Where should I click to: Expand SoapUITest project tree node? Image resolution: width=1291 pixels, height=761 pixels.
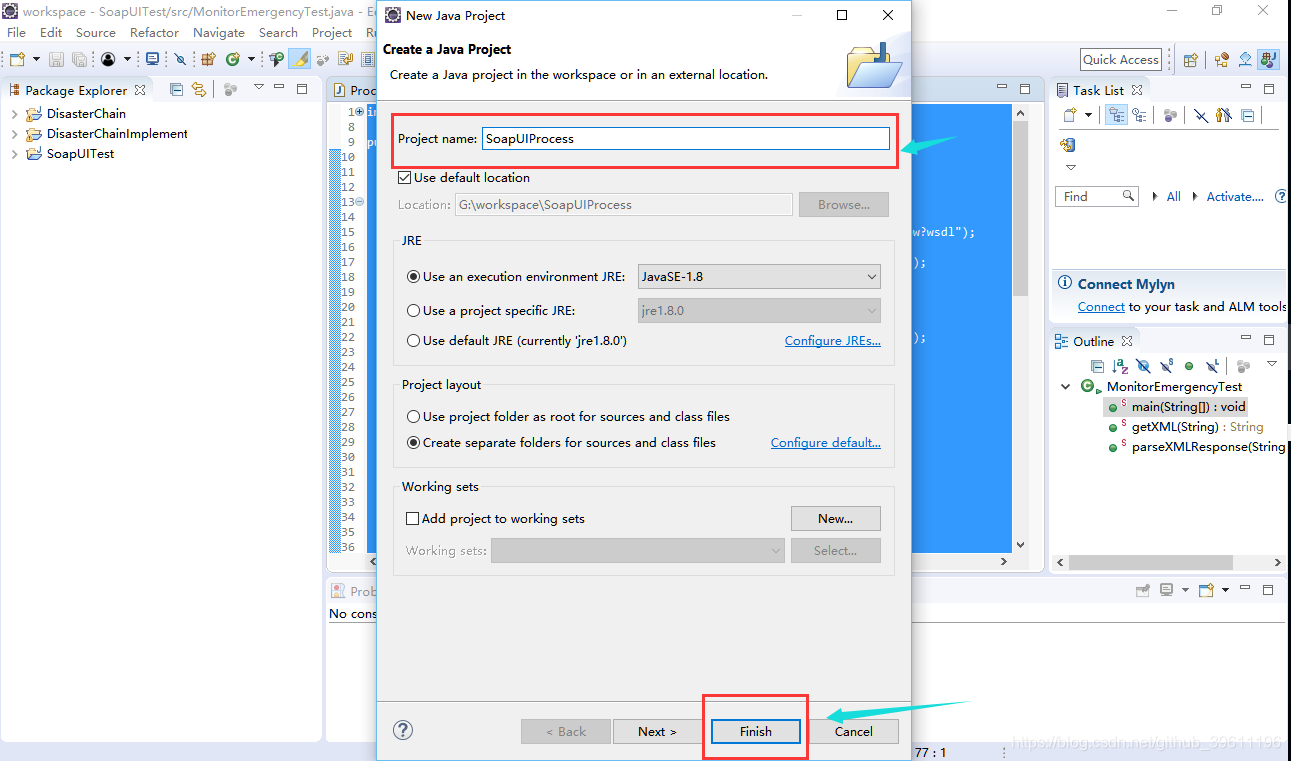14,154
